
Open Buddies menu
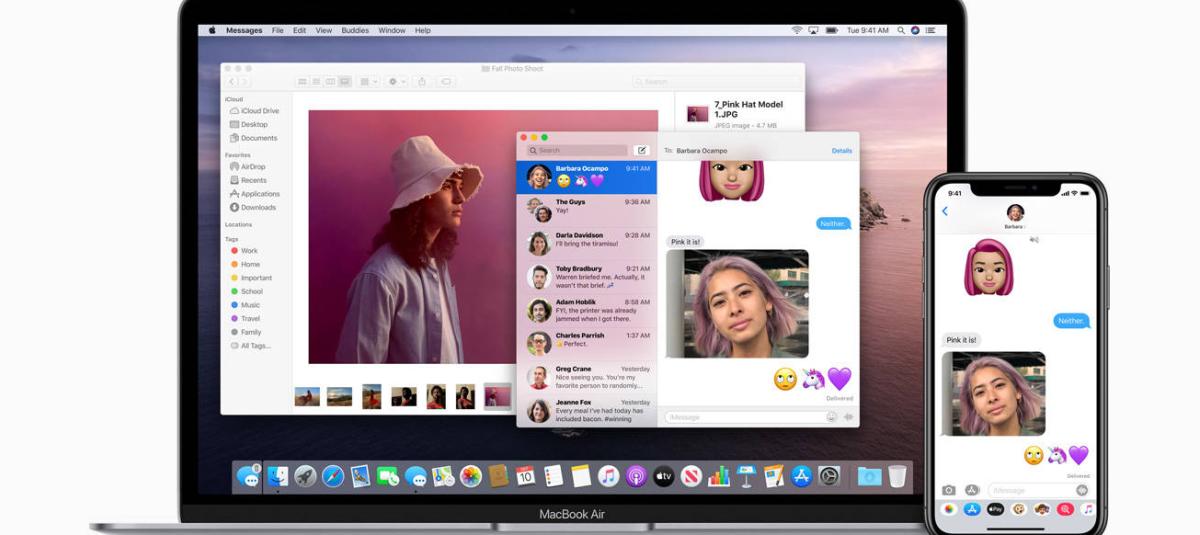click(x=355, y=30)
